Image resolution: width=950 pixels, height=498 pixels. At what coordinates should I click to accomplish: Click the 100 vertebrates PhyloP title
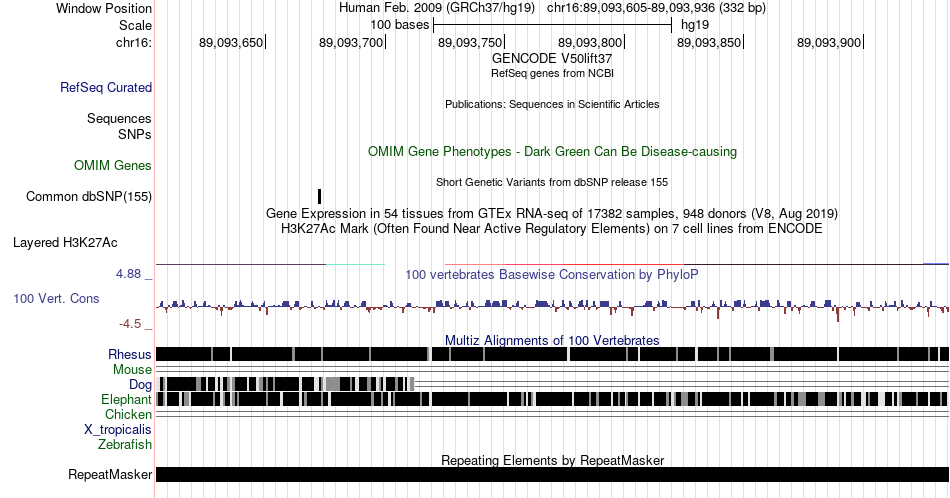click(x=552, y=274)
